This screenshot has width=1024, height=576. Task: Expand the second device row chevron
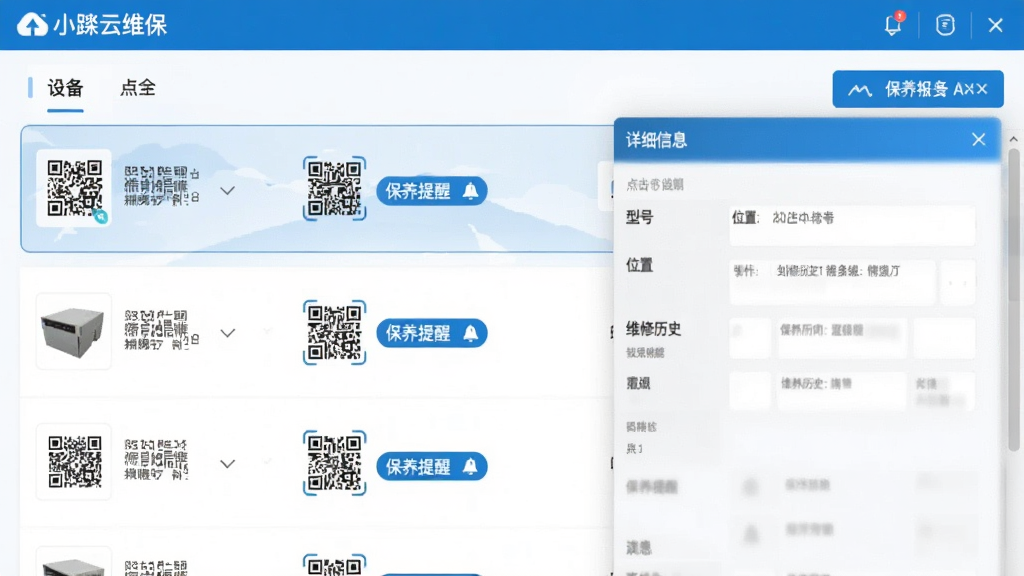pyautogui.click(x=227, y=333)
